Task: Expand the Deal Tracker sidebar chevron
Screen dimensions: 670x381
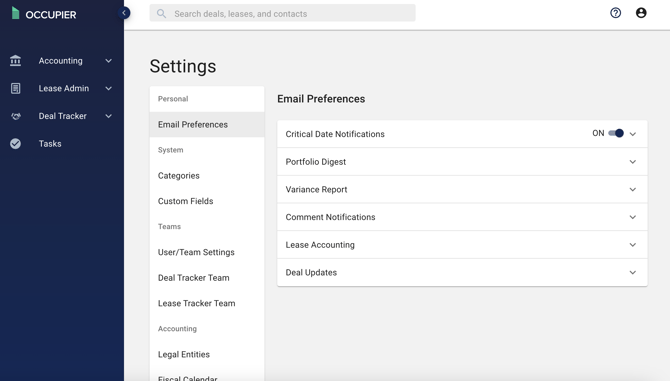Action: [x=109, y=116]
